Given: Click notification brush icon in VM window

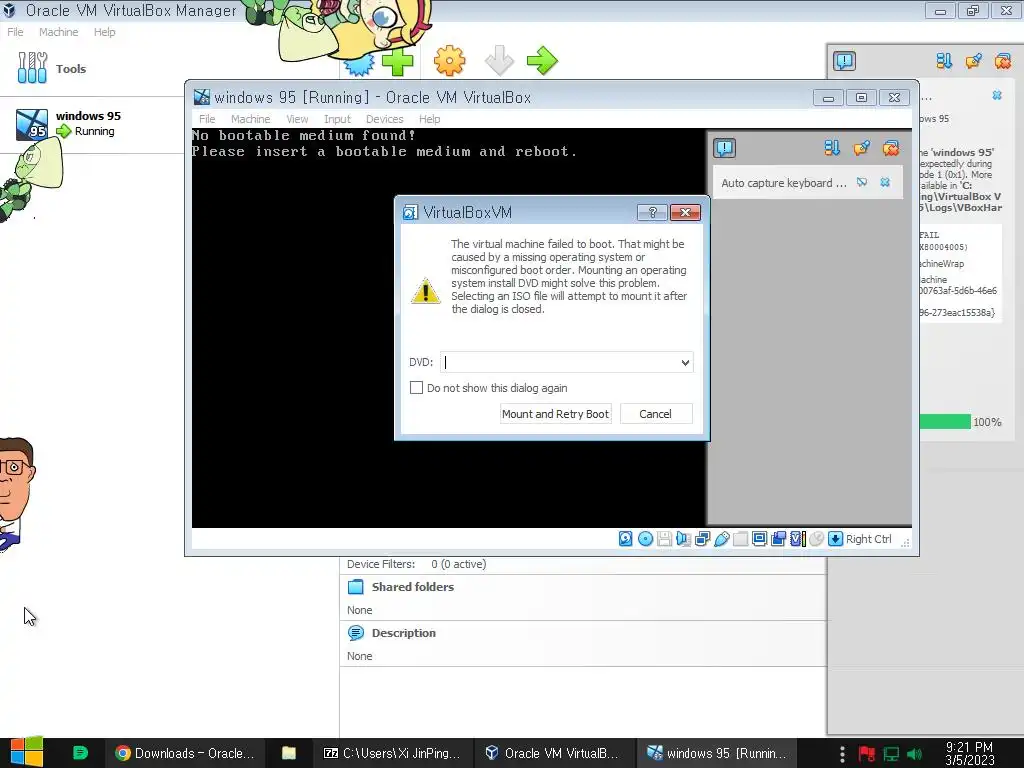Looking at the screenshot, I should tap(861, 148).
